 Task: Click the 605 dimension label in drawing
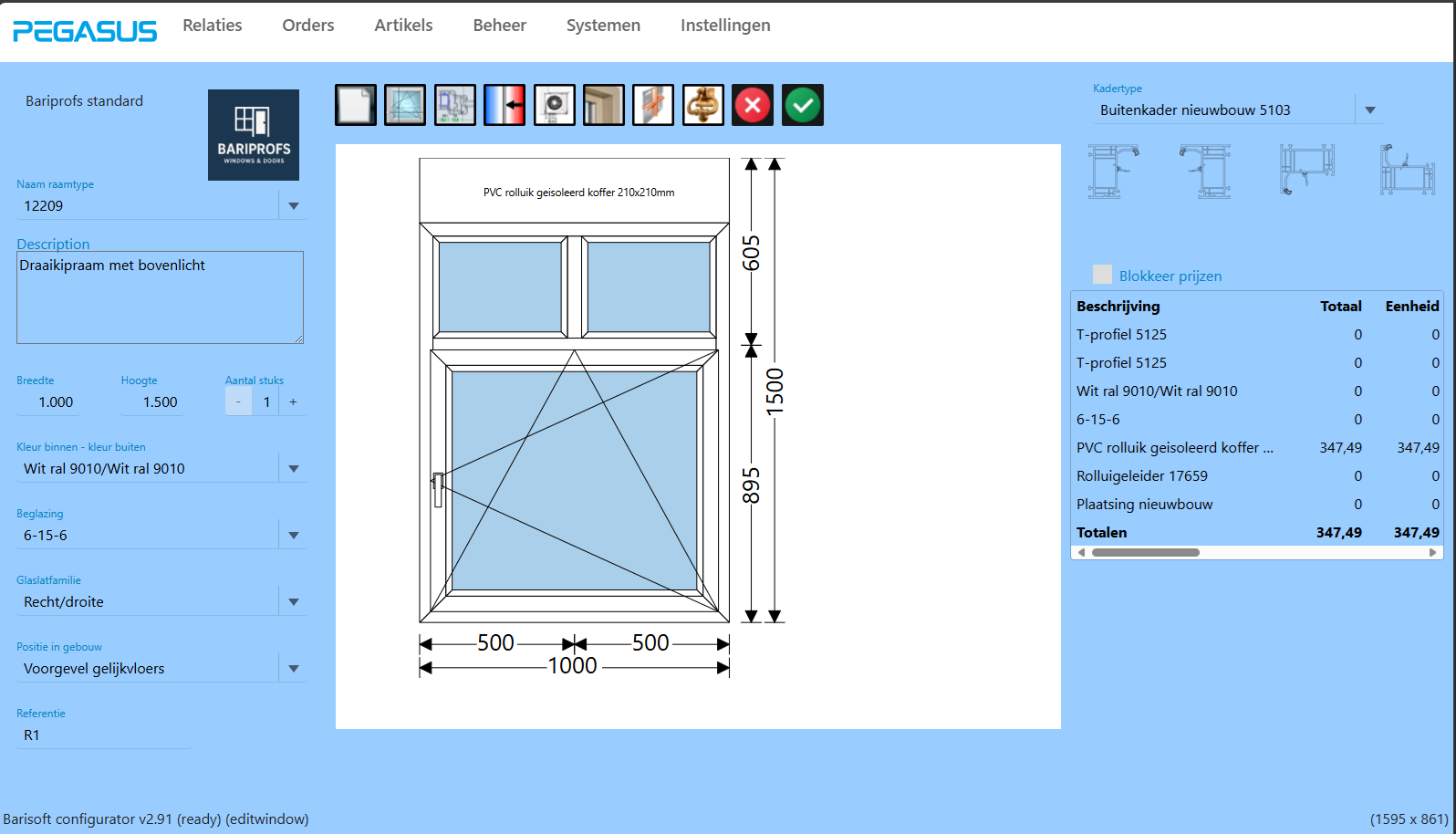pos(751,254)
